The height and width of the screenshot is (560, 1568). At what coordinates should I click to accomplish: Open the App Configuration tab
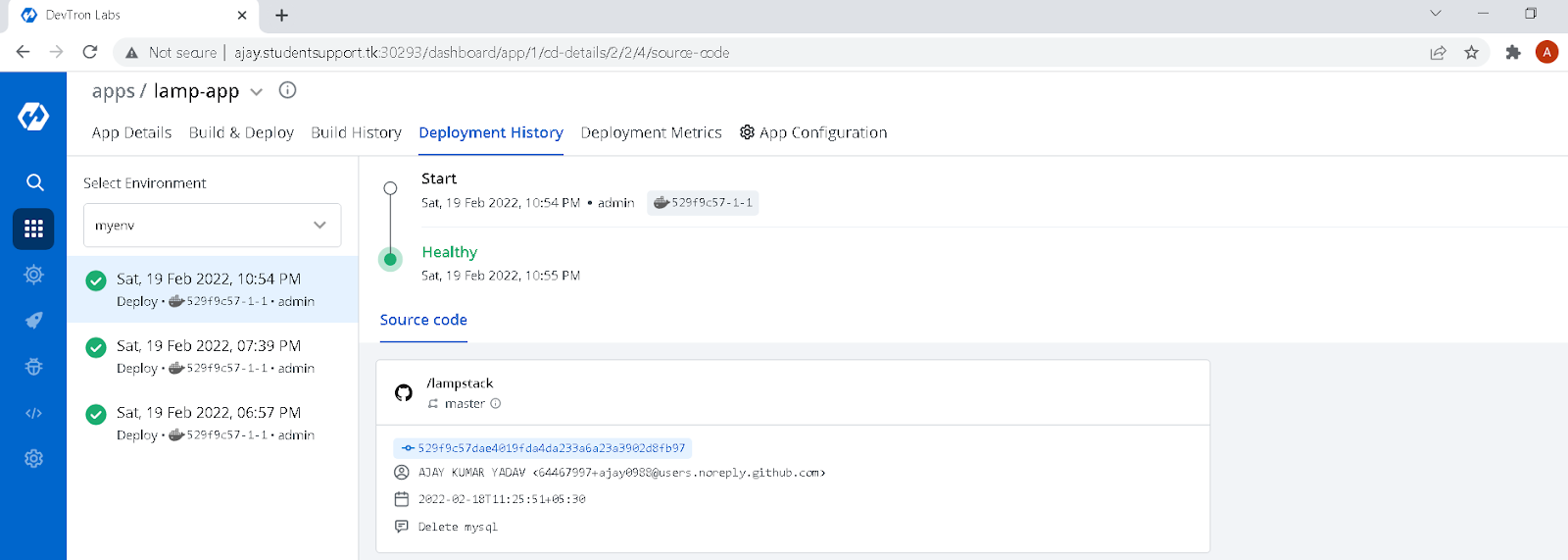point(813,132)
